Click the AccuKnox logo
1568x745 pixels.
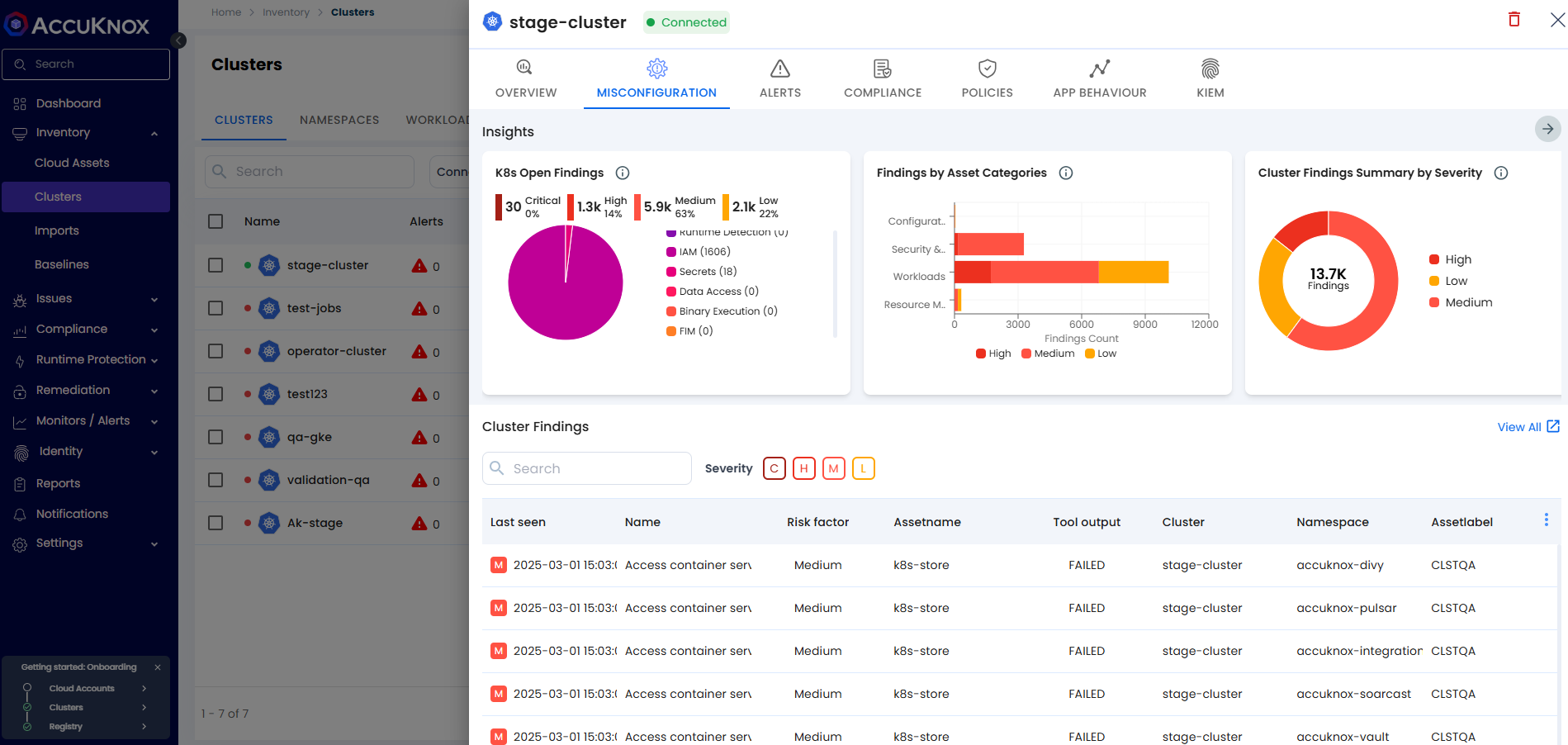tap(78, 25)
